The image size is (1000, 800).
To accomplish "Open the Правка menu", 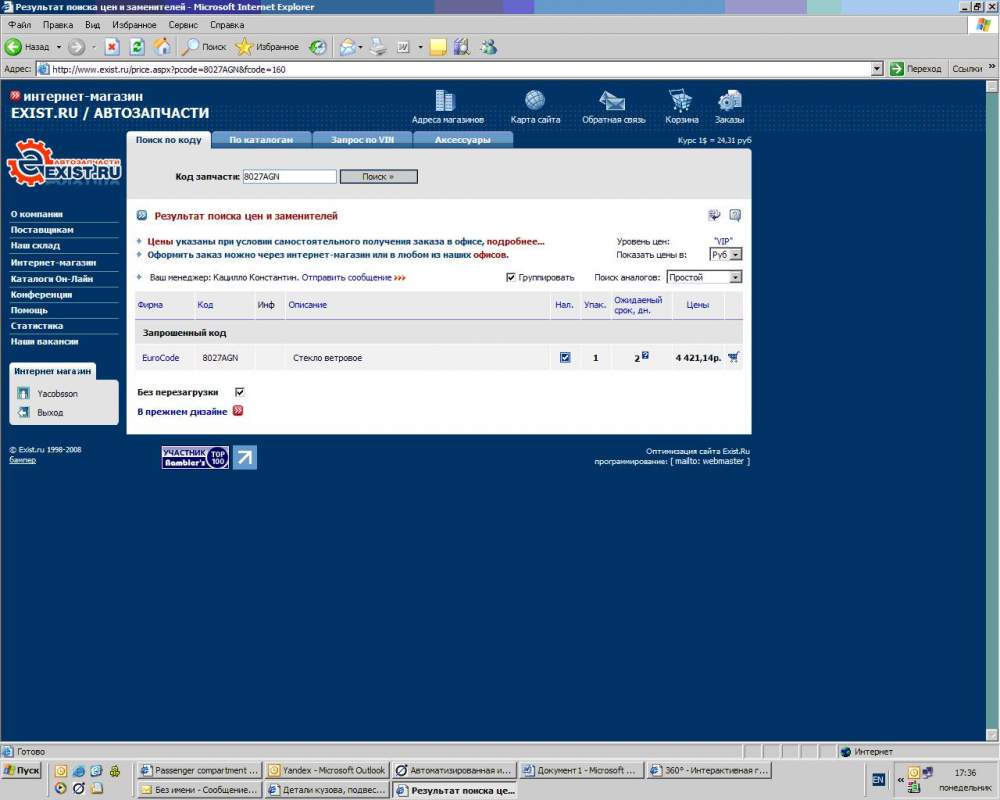I will pyautogui.click(x=57, y=25).
